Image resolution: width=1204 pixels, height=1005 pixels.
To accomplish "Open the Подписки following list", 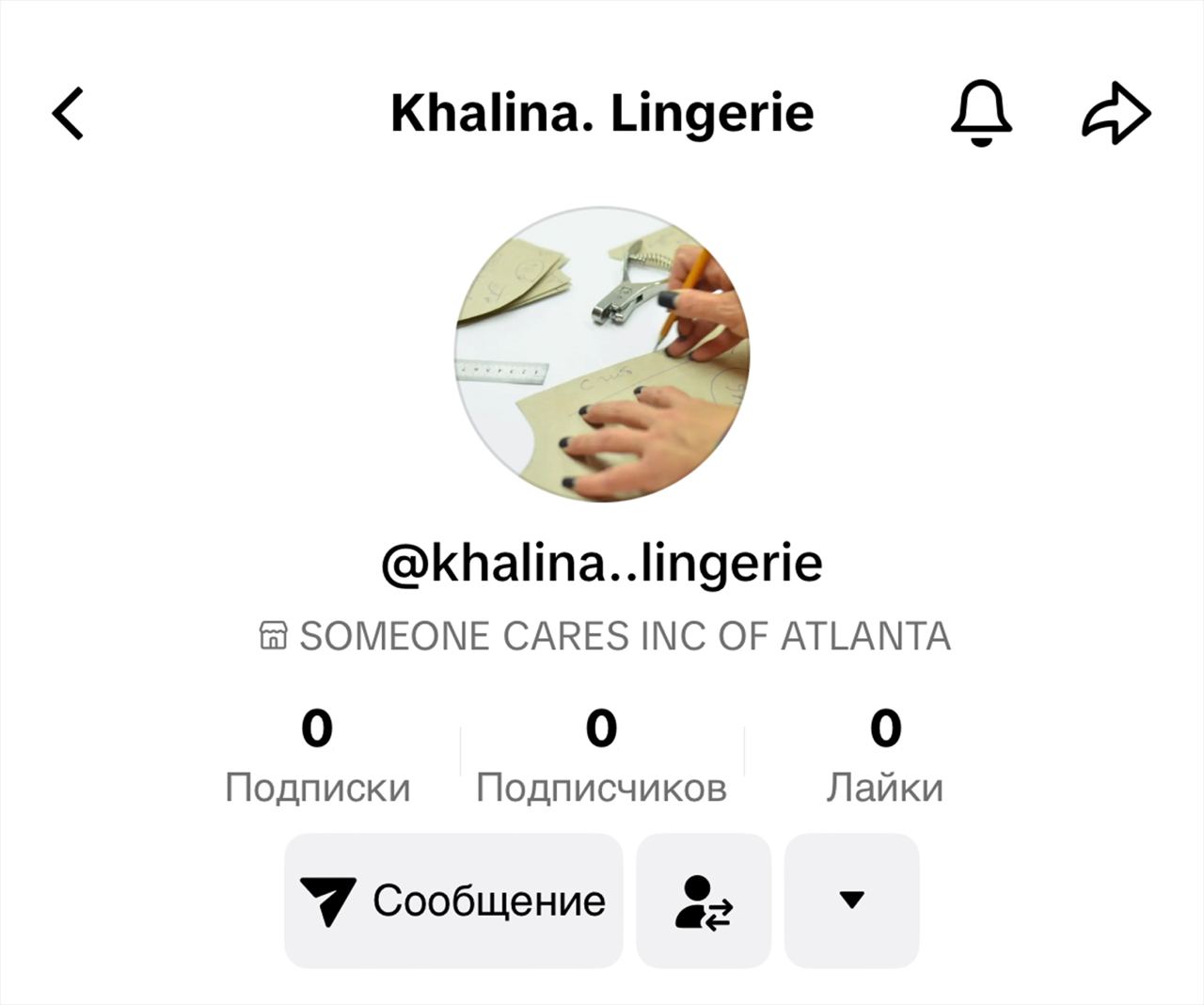I will pos(317,788).
